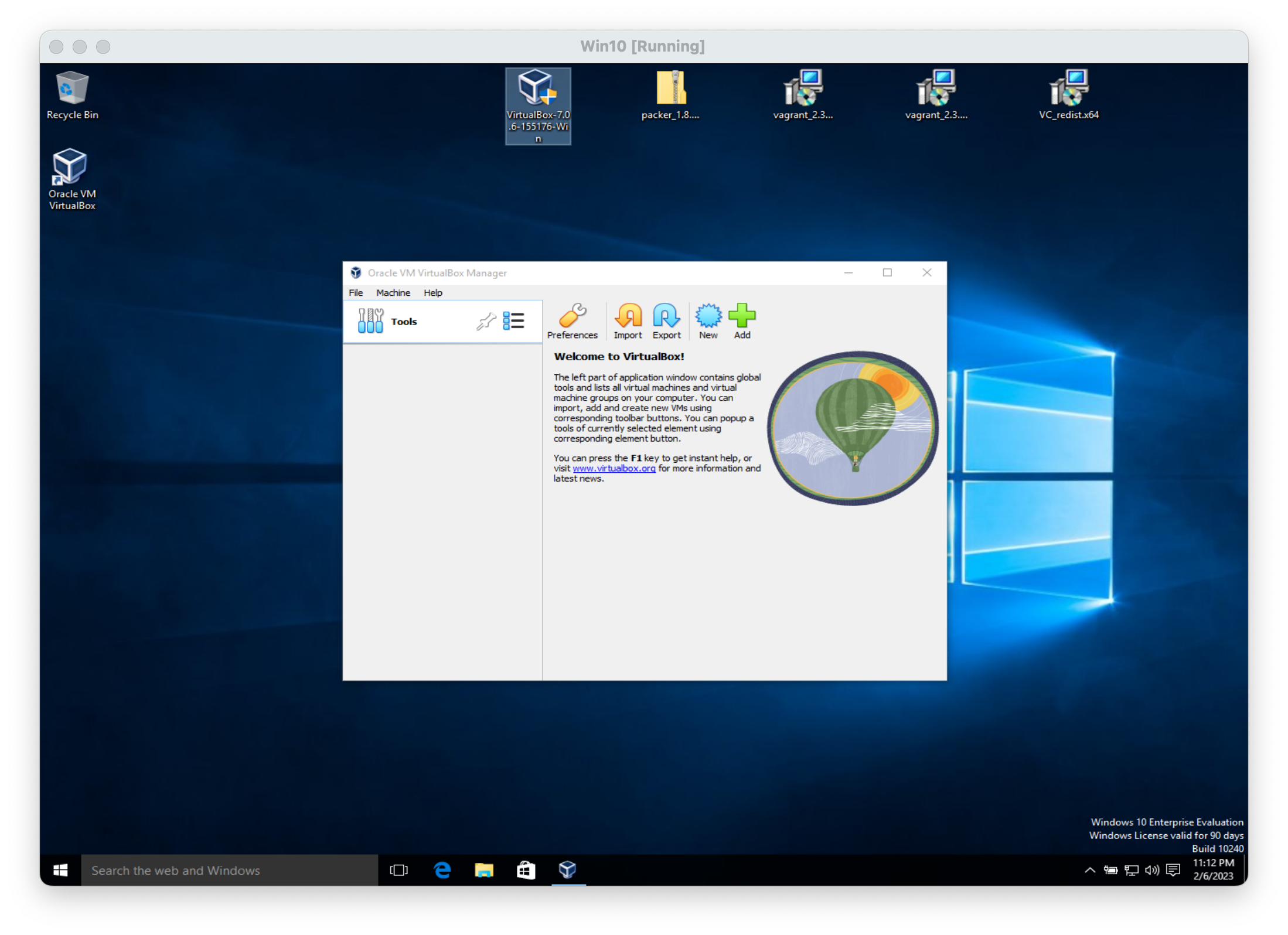Click the Tools pin icon
Screen dimensions: 1288x935
pyautogui.click(x=486, y=321)
